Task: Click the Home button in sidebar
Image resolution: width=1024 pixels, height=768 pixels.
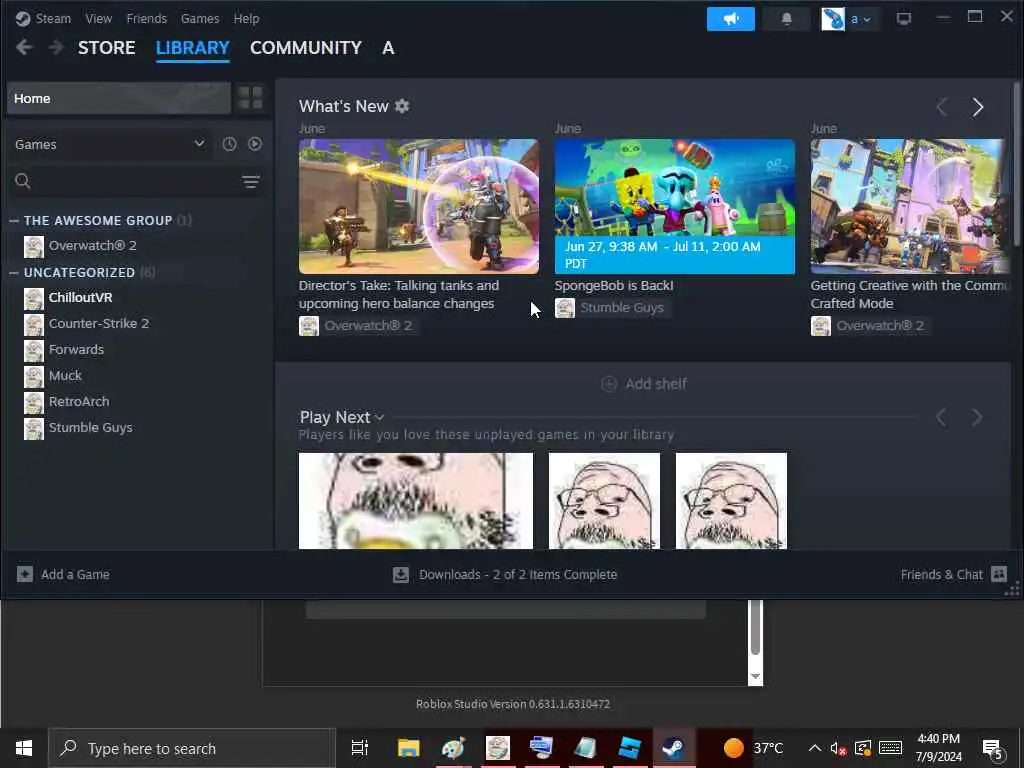Action: (x=119, y=98)
